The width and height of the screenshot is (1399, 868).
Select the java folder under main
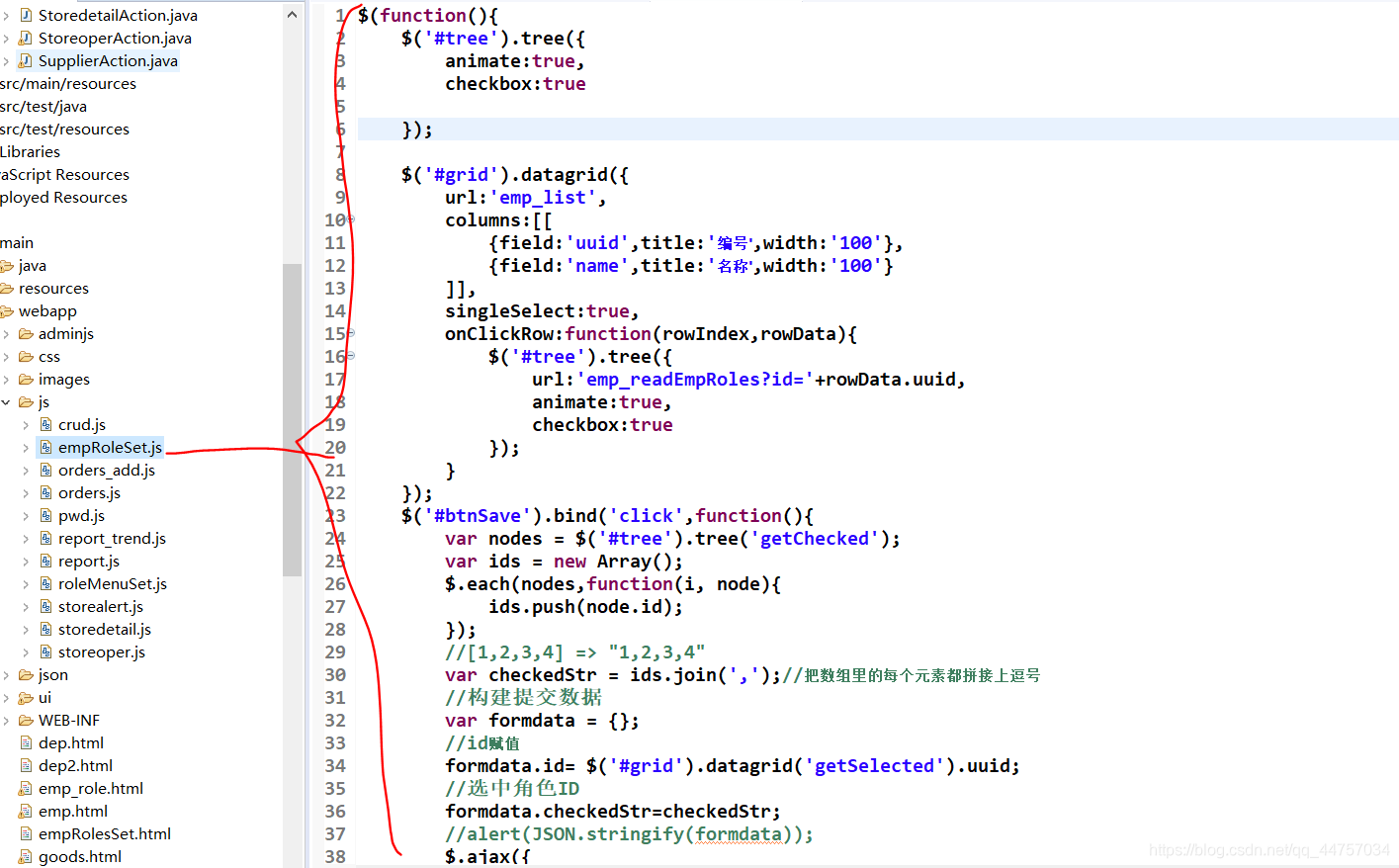pos(33,265)
